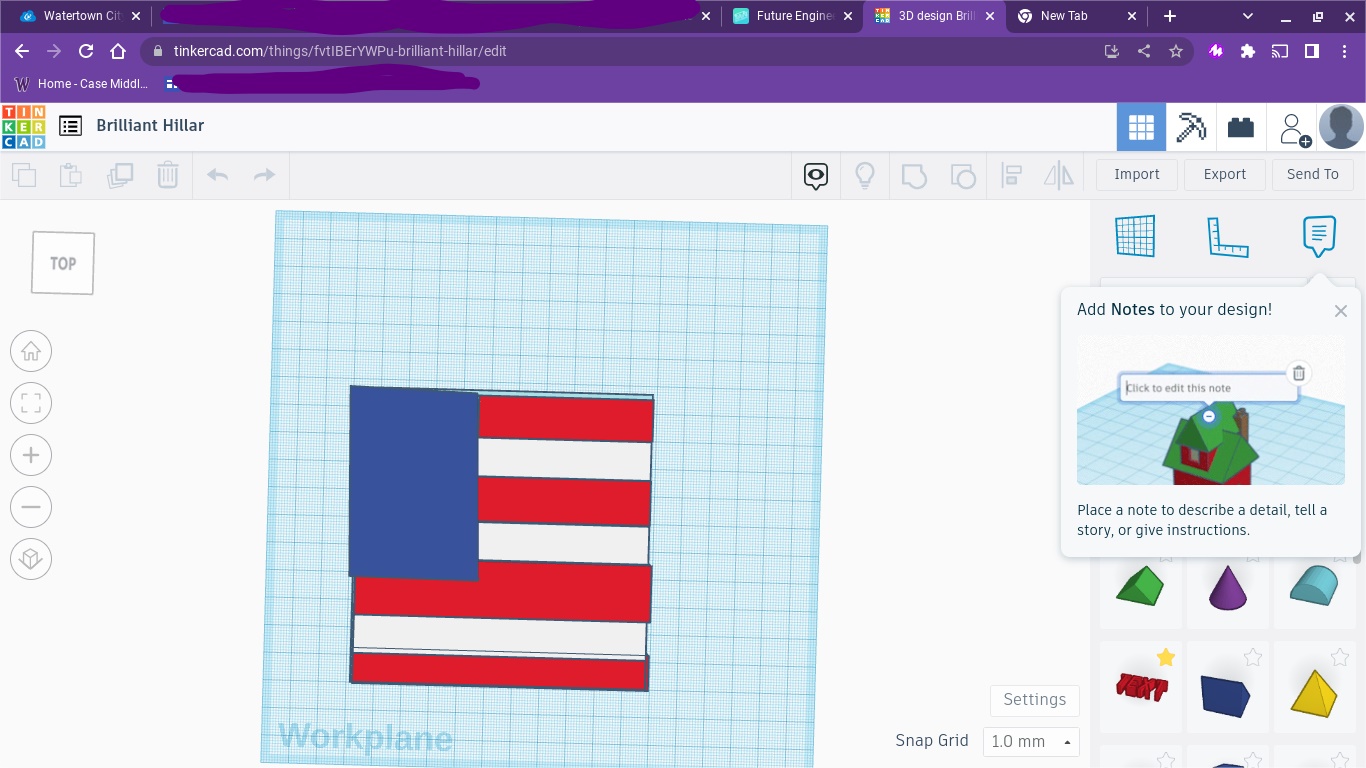Click the Mirror tool icon
This screenshot has width=1366, height=768.
1058,177
